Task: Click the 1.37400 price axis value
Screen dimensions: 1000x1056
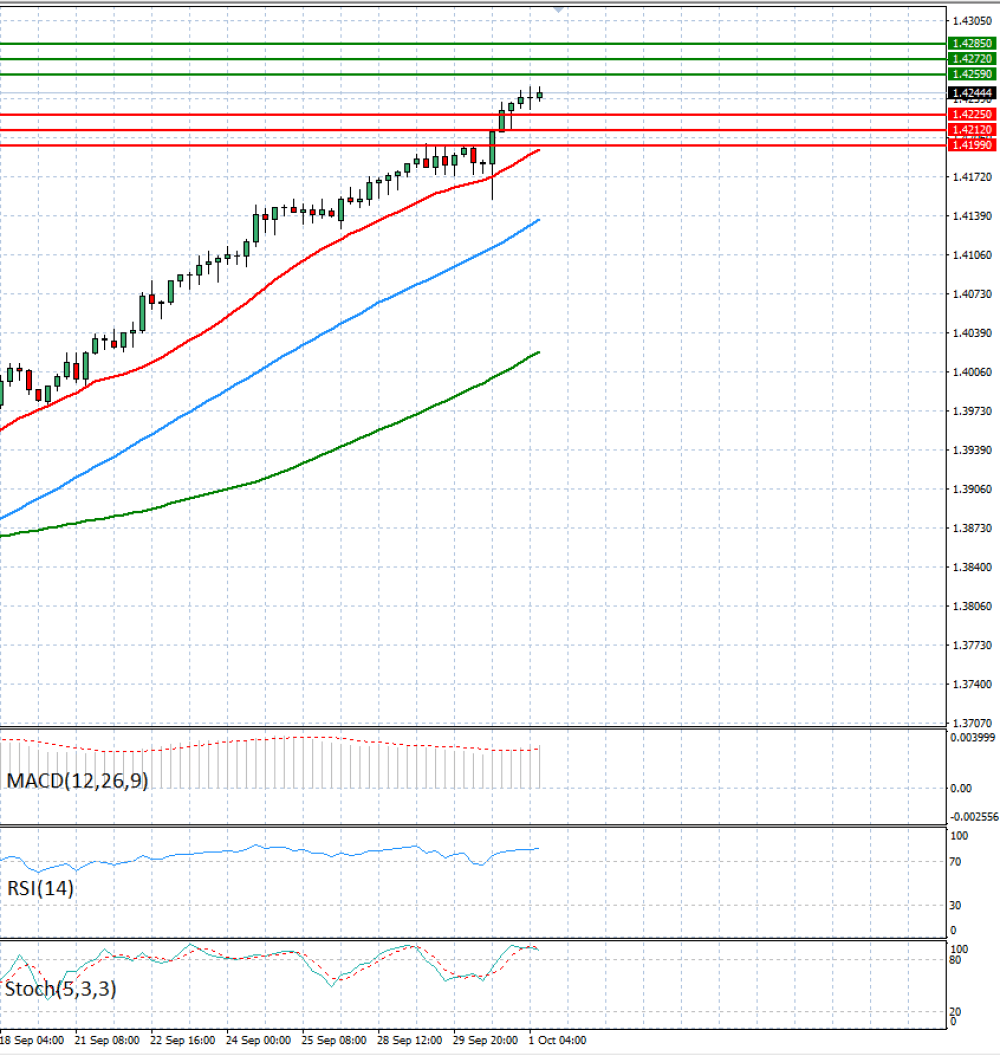Action: [x=972, y=685]
